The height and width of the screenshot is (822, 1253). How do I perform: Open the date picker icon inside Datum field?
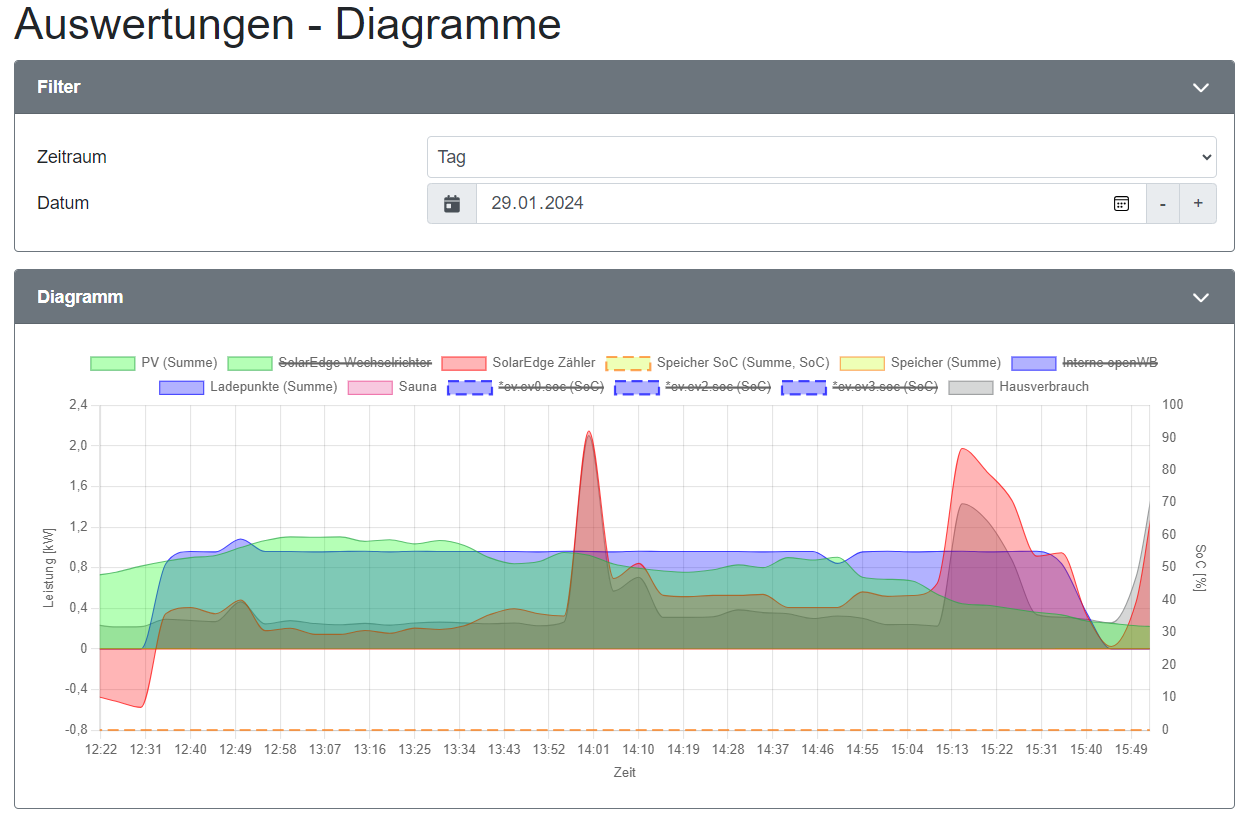click(x=1121, y=204)
